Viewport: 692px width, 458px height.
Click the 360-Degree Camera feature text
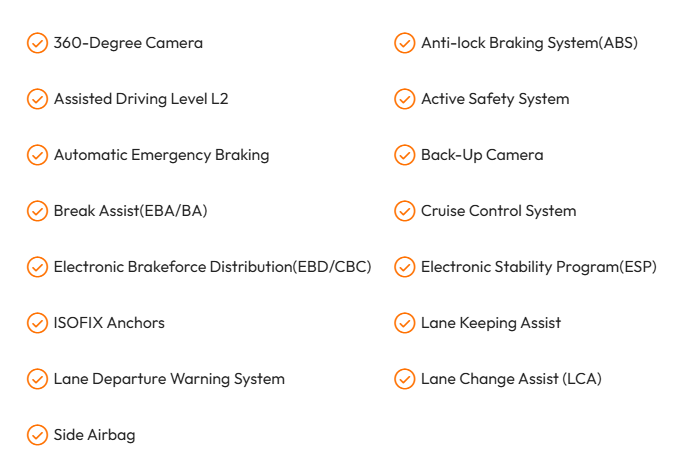[128, 43]
